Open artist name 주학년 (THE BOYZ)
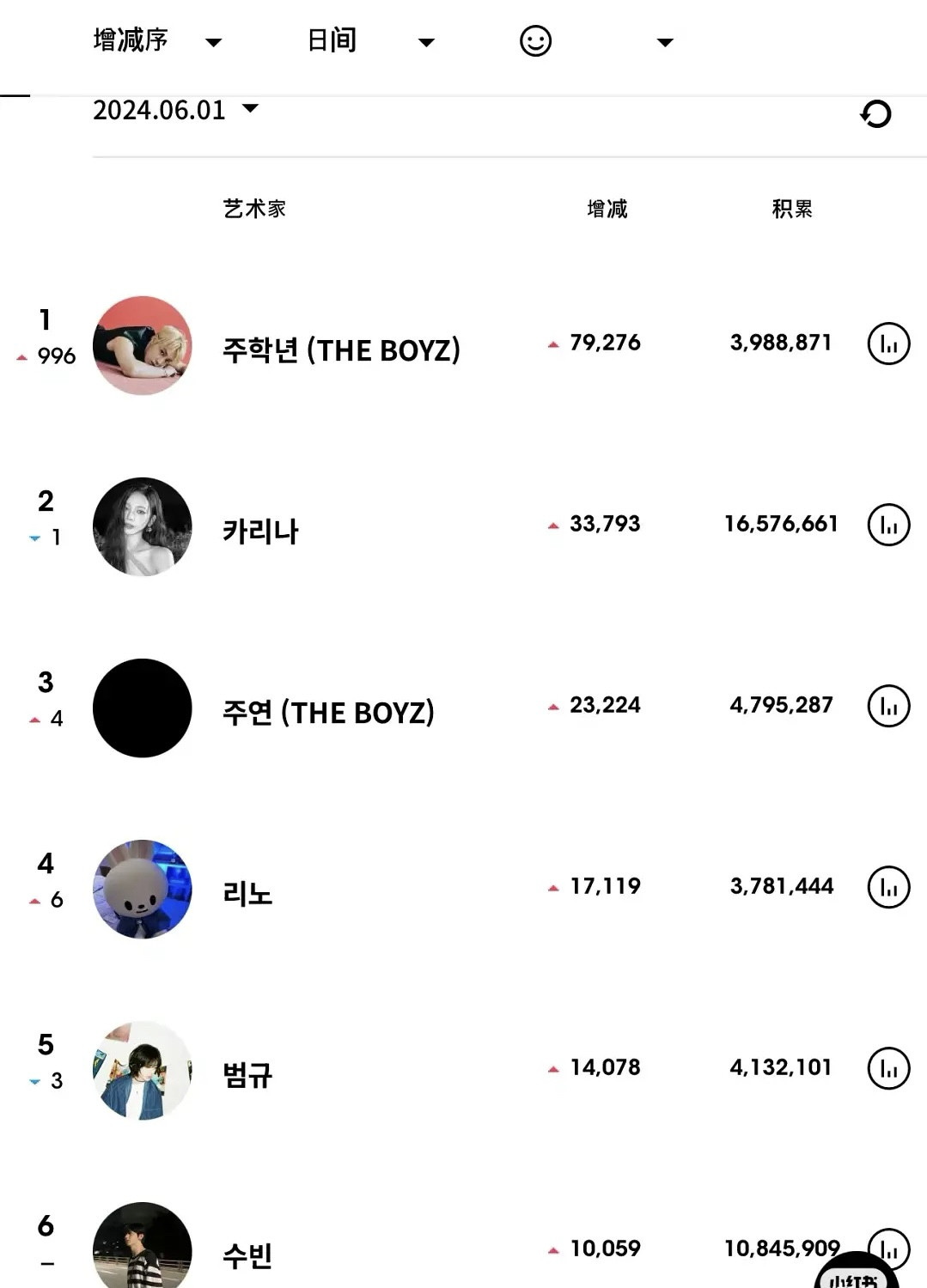Screen dimensions: 927x1288 (341, 349)
